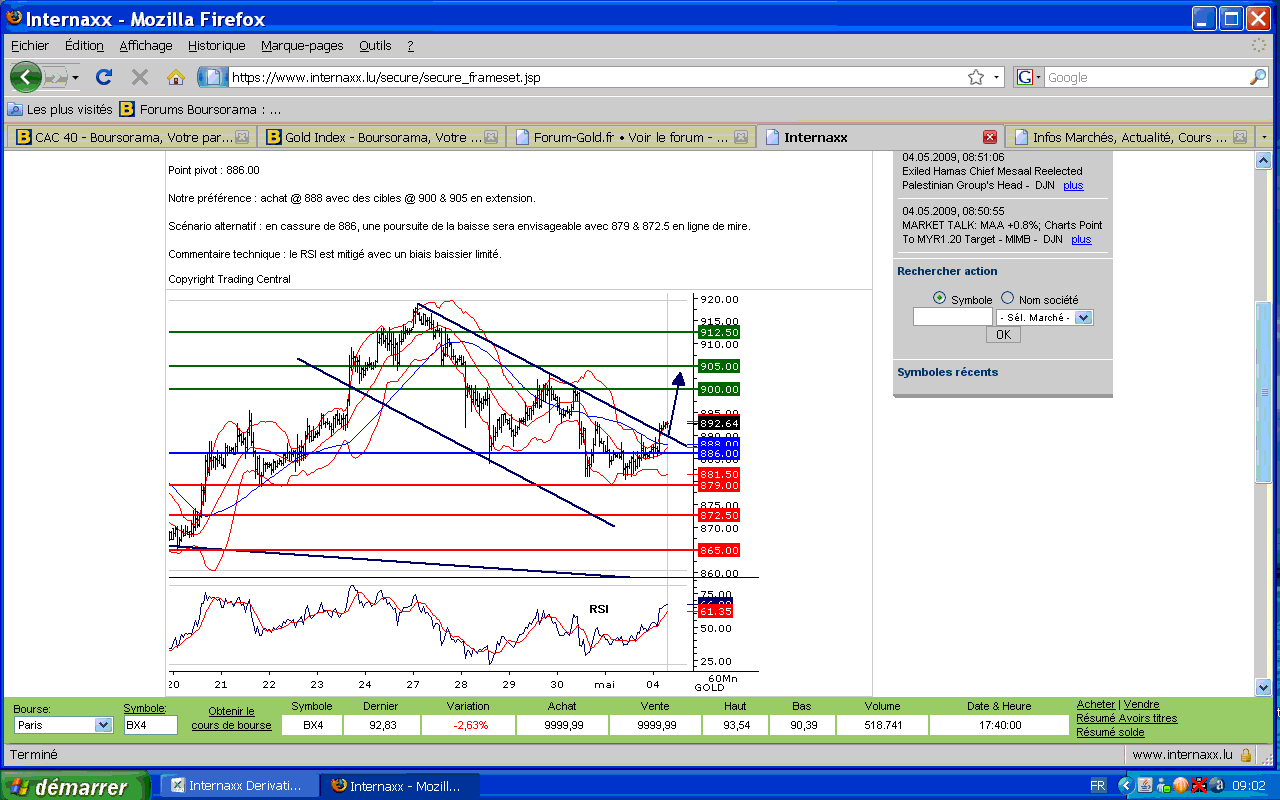
Task: Click the Vendre link
Action: tap(1142, 705)
